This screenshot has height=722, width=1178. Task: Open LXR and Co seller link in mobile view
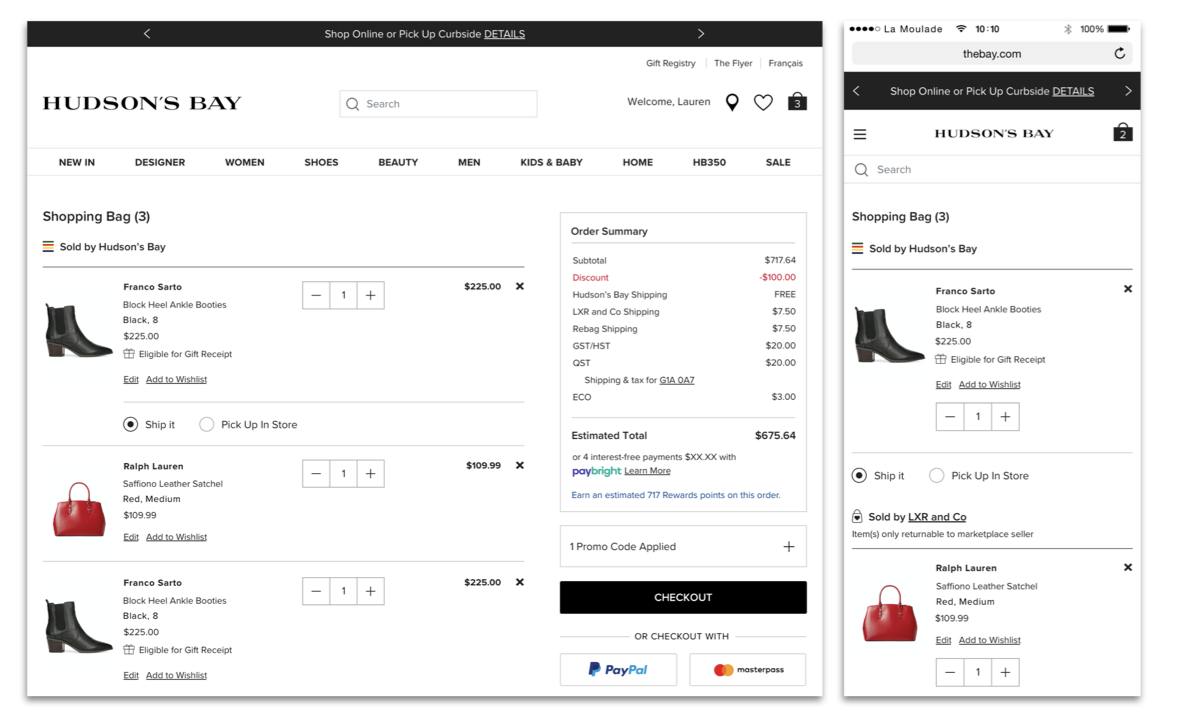click(938, 517)
